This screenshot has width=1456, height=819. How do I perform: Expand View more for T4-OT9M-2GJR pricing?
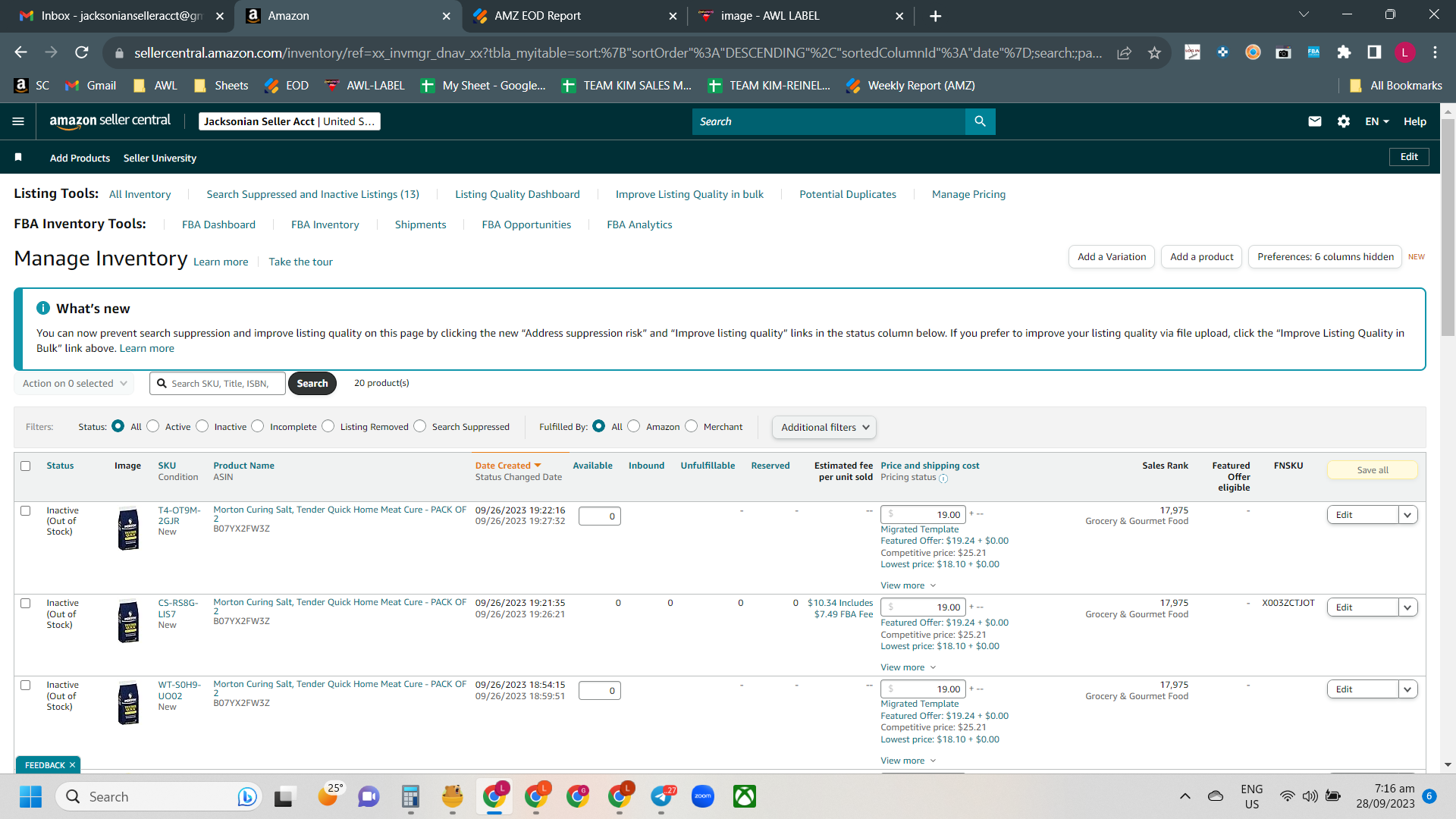coord(908,585)
